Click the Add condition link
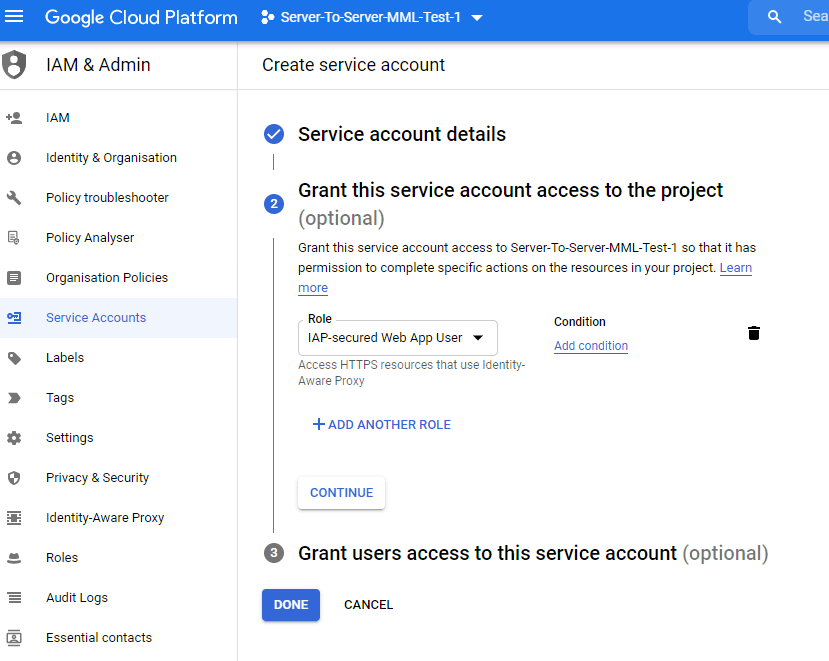Image resolution: width=829 pixels, height=661 pixels. (591, 346)
